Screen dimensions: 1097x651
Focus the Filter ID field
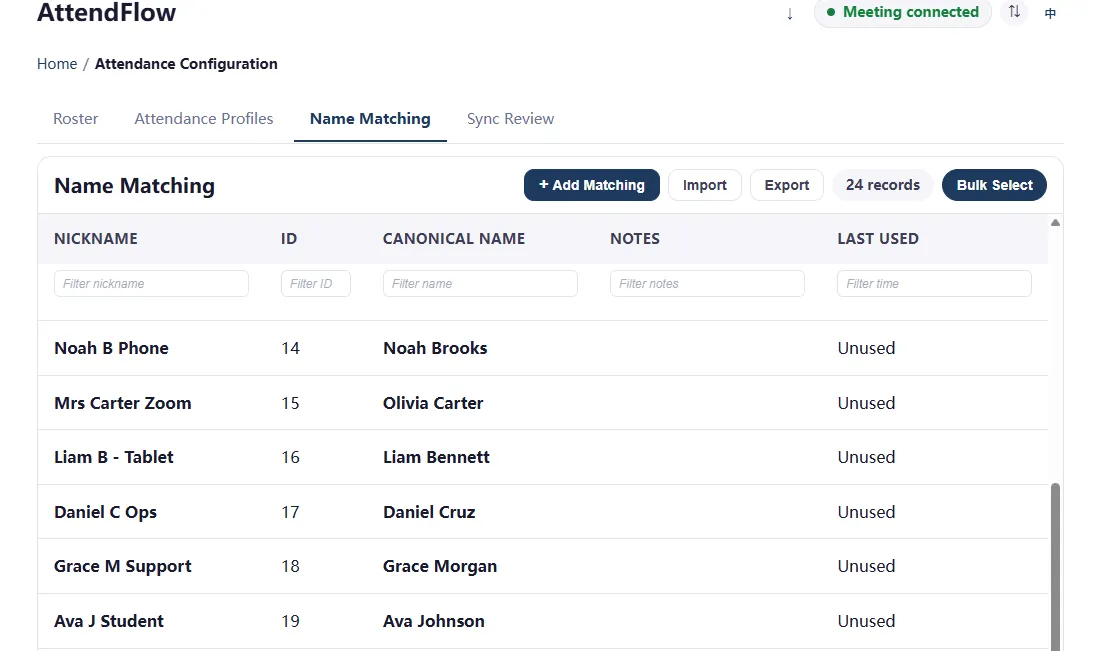tap(316, 283)
